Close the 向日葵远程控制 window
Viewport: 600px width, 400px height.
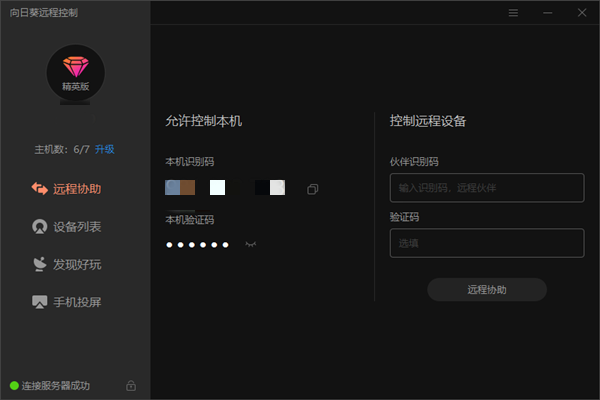click(x=581, y=13)
